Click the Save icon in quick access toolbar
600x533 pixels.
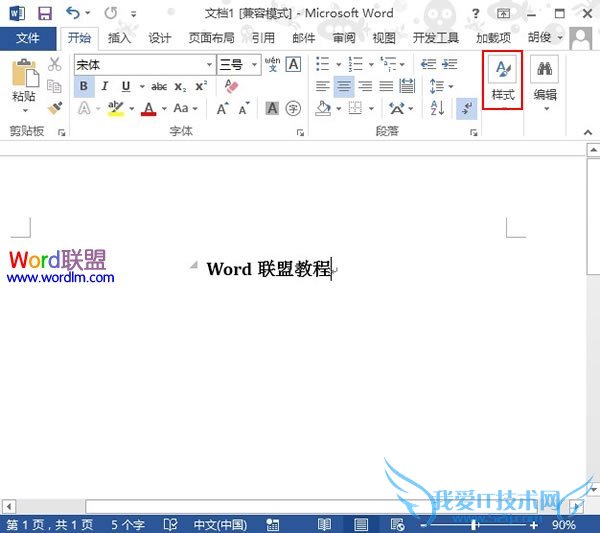(x=45, y=14)
